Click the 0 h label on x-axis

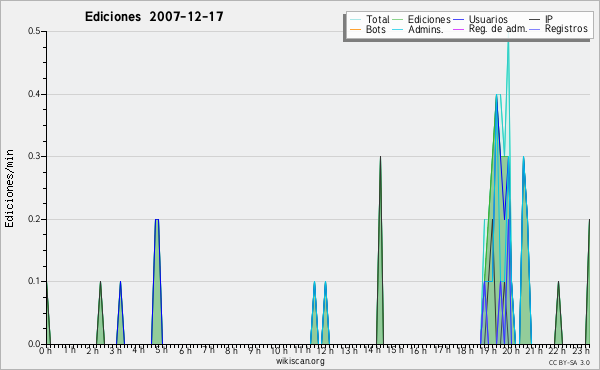click(45, 350)
